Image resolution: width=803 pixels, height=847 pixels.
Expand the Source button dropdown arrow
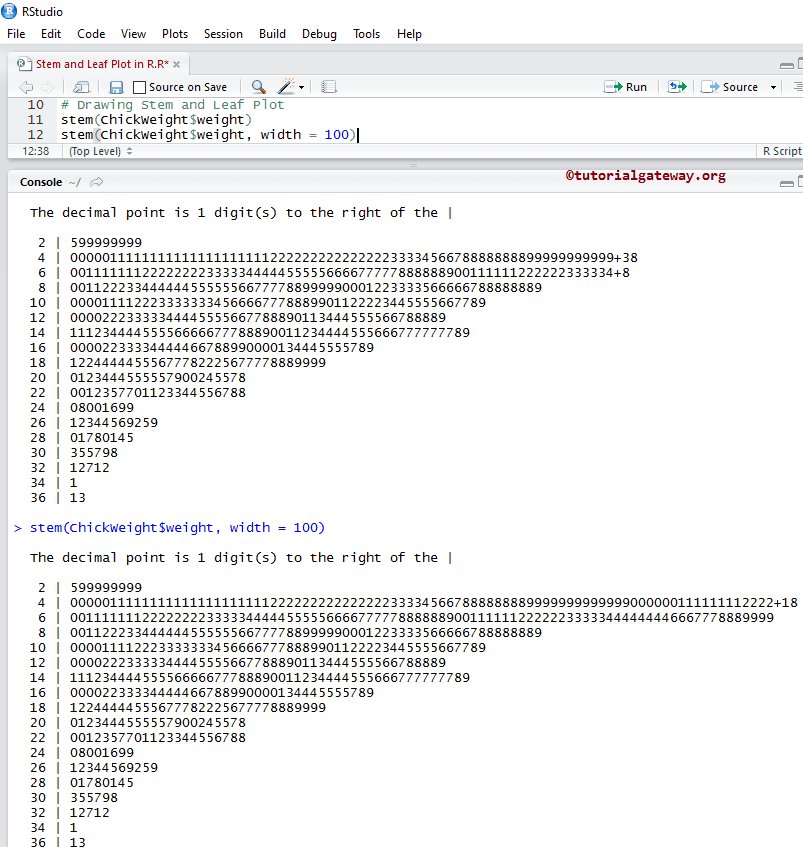[773, 87]
